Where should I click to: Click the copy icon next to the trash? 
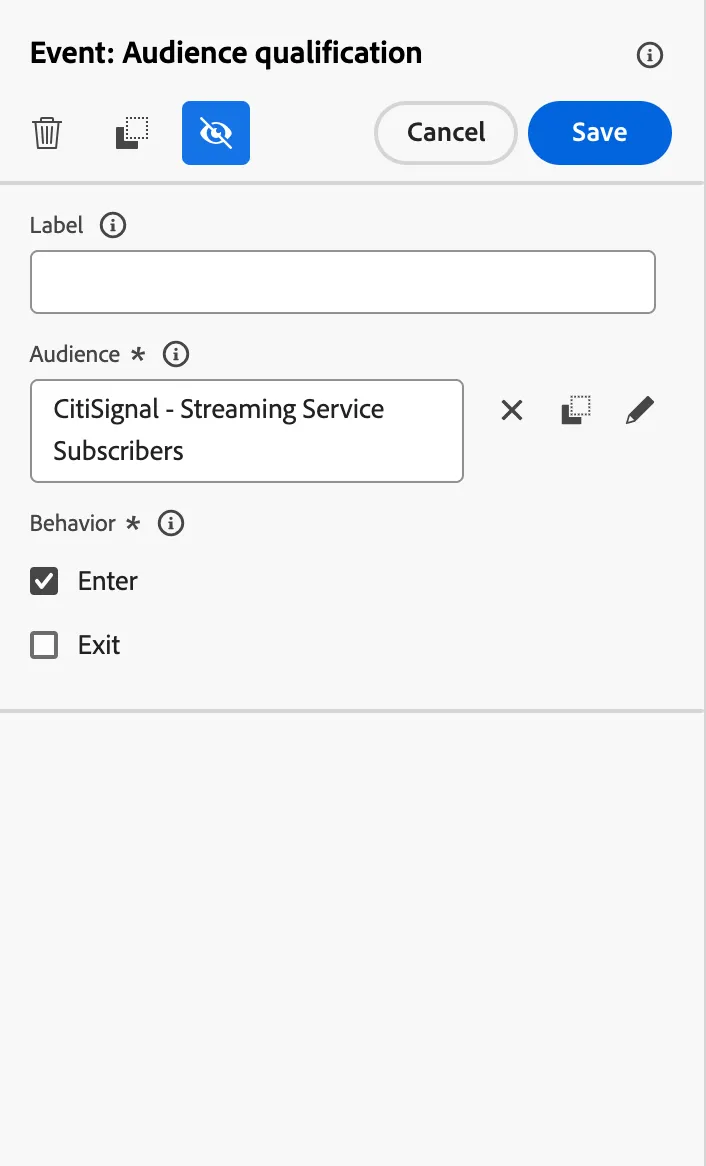pyautogui.click(x=132, y=133)
